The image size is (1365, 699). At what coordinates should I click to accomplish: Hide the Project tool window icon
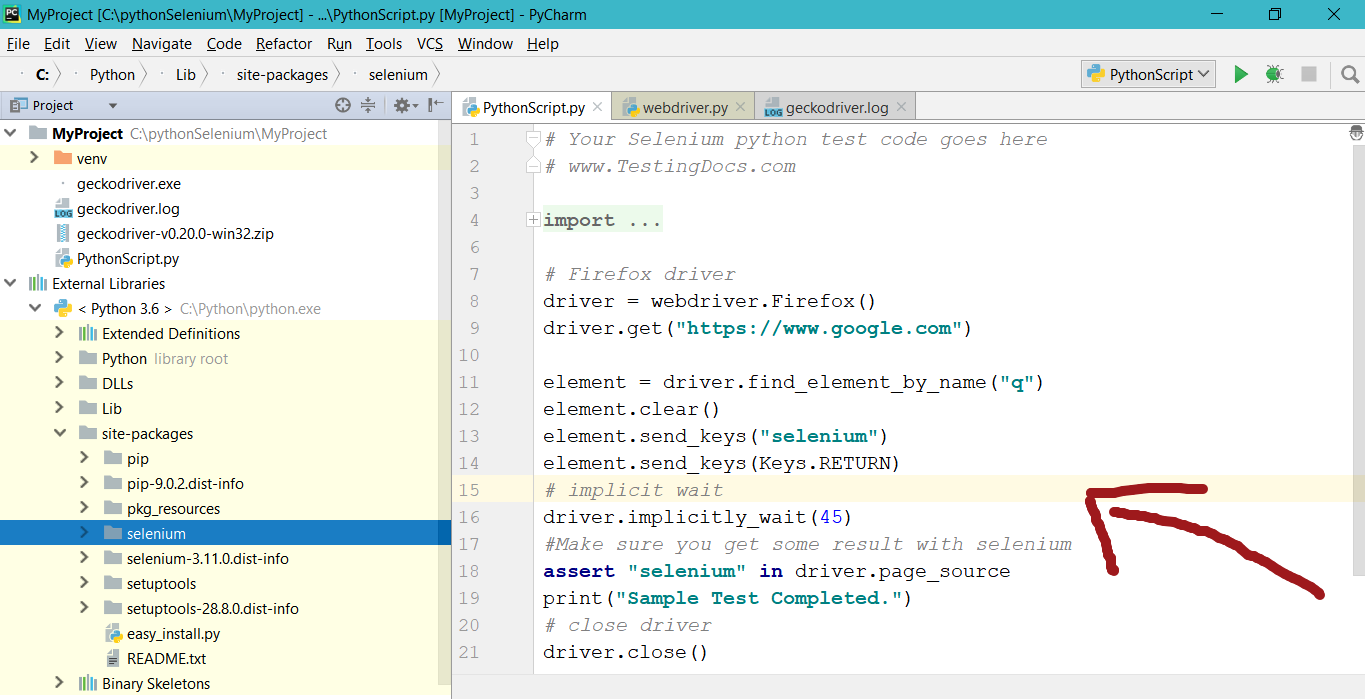point(435,105)
